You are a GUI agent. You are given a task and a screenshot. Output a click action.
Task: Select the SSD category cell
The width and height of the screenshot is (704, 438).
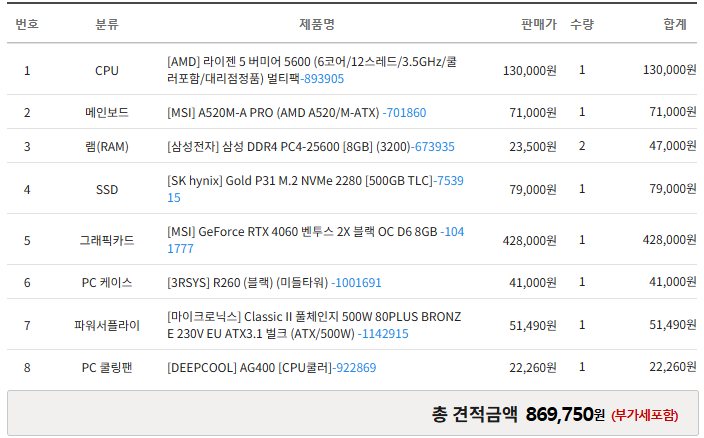coord(107,189)
